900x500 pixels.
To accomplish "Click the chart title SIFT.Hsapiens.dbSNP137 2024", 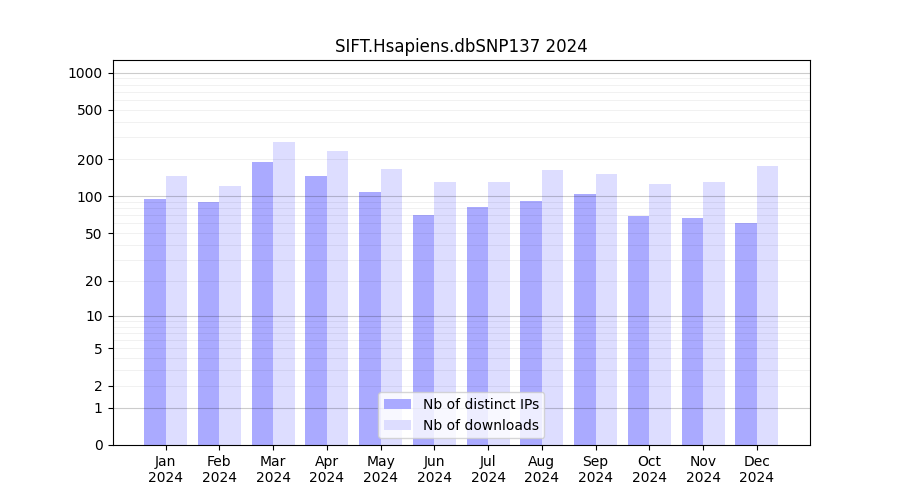I will pos(461,46).
